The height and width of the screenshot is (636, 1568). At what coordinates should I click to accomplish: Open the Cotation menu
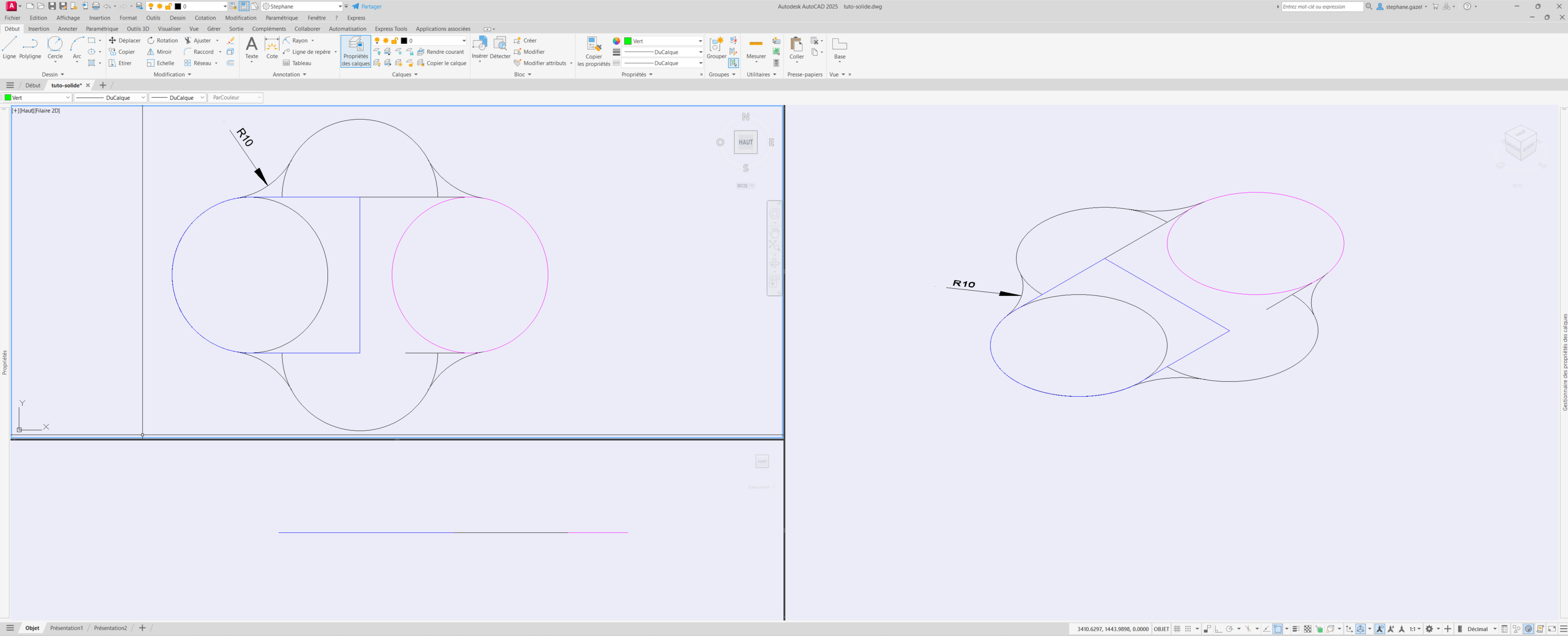[x=205, y=18]
